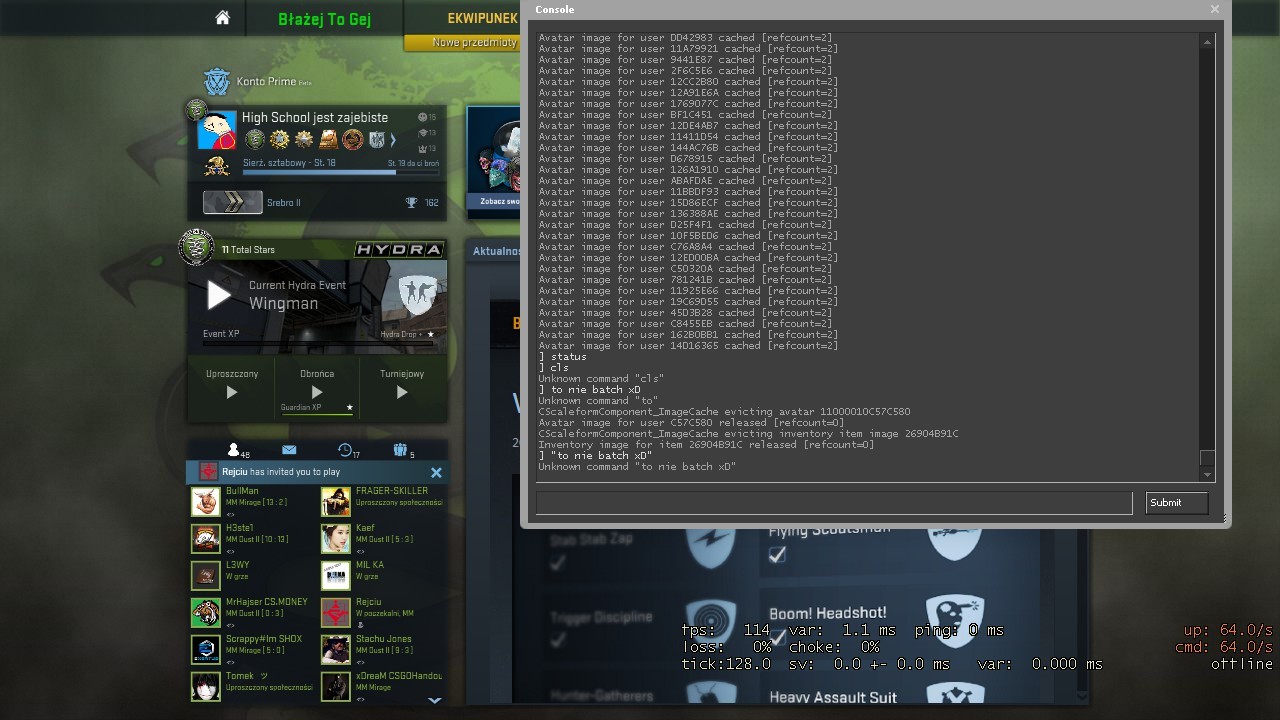
Task: Click the Boom! Headshot! shield icon
Action: point(955,622)
